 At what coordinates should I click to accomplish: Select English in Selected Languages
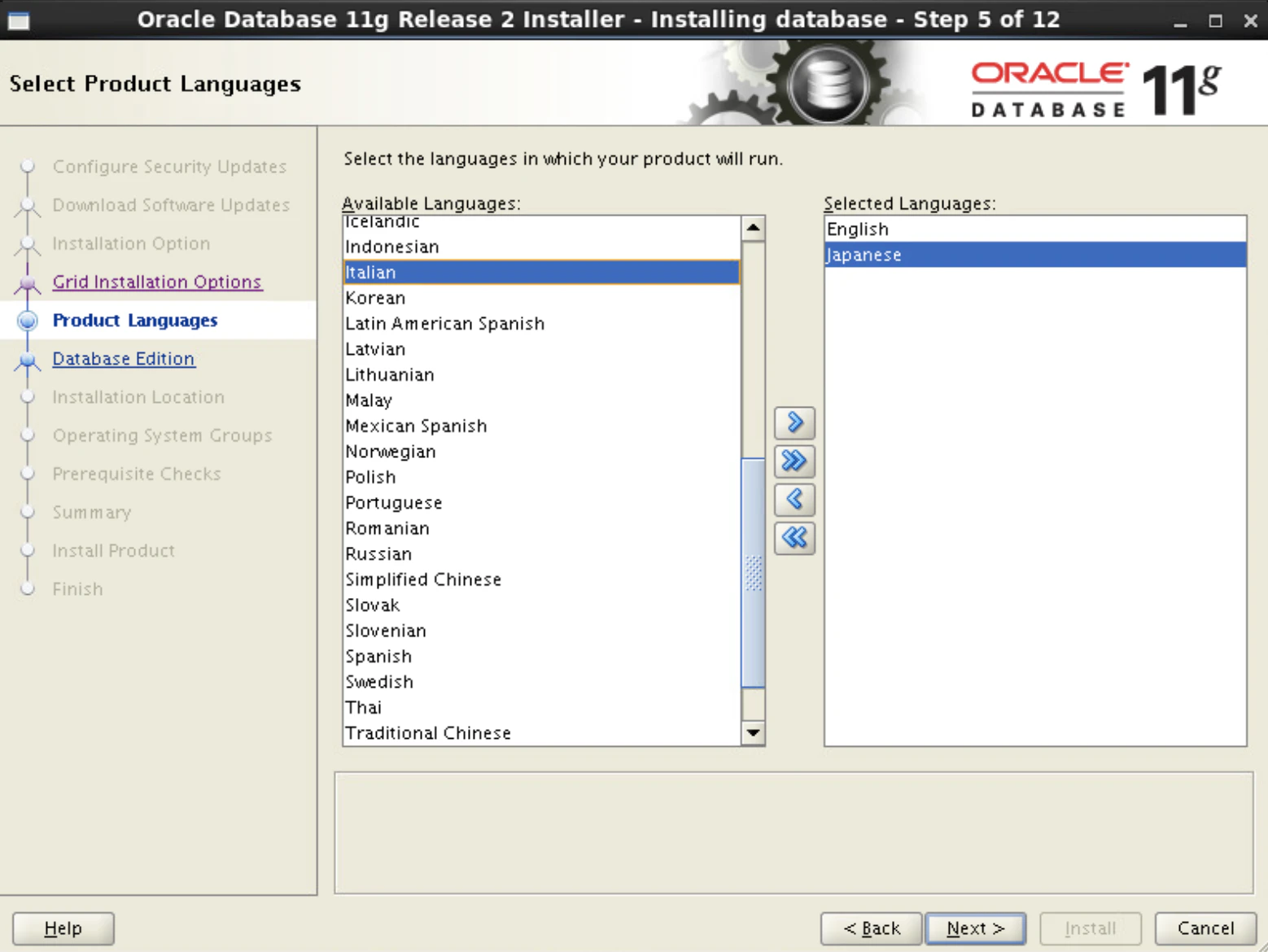click(x=1035, y=229)
